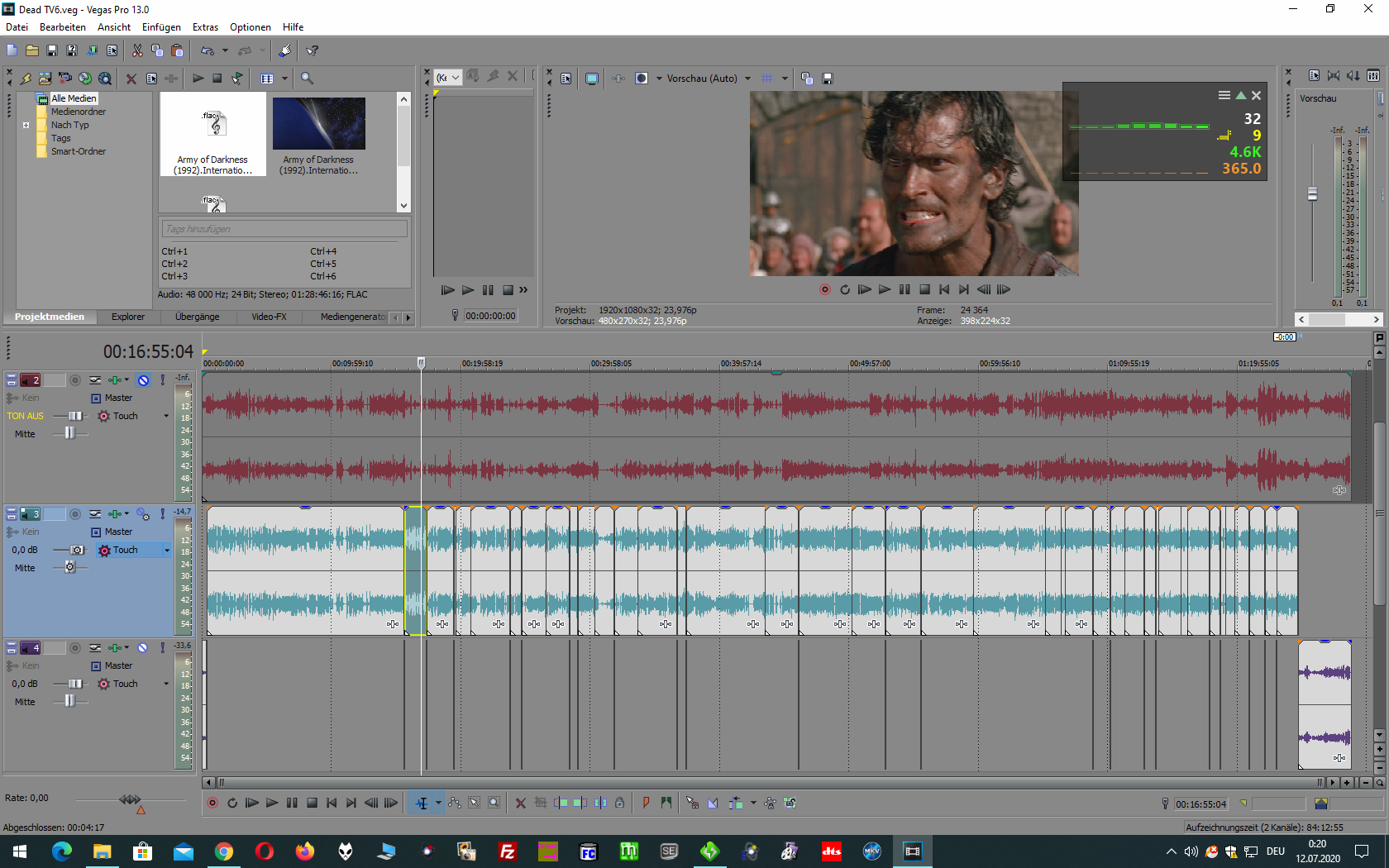Click the Extract audio from CD icon
The width and height of the screenshot is (1389, 868).
(x=85, y=79)
